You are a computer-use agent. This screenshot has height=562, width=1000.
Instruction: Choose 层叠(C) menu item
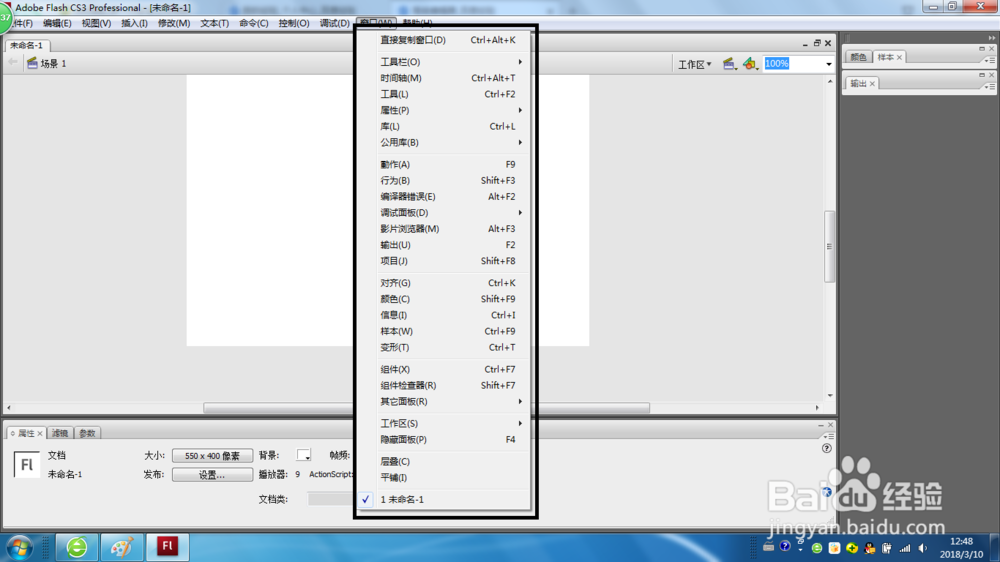point(444,461)
